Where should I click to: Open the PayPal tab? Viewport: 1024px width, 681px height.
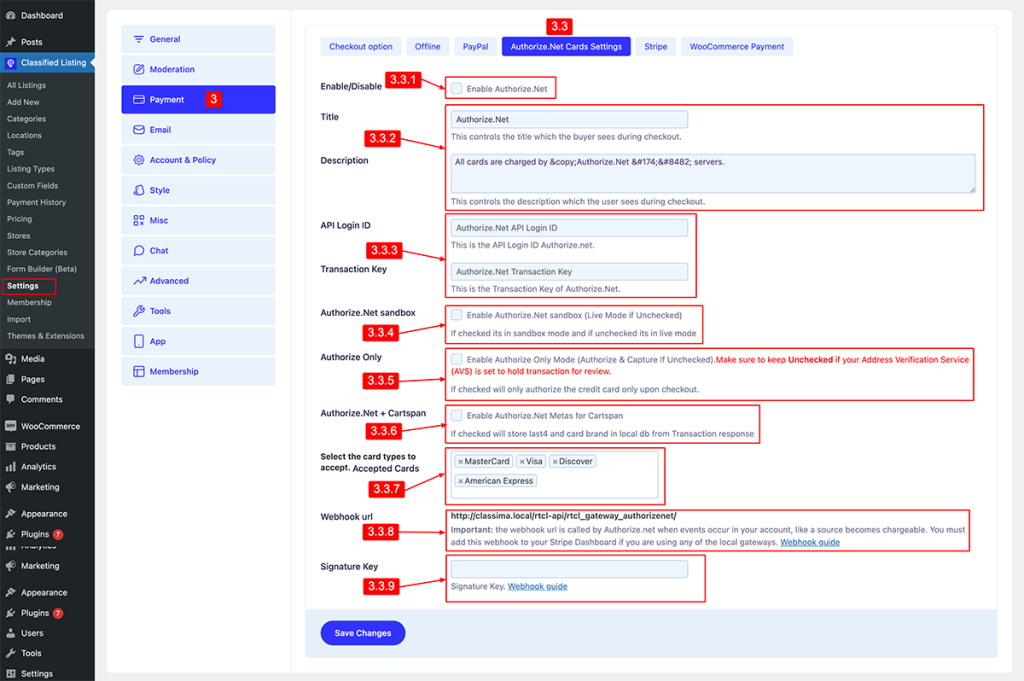click(475, 46)
